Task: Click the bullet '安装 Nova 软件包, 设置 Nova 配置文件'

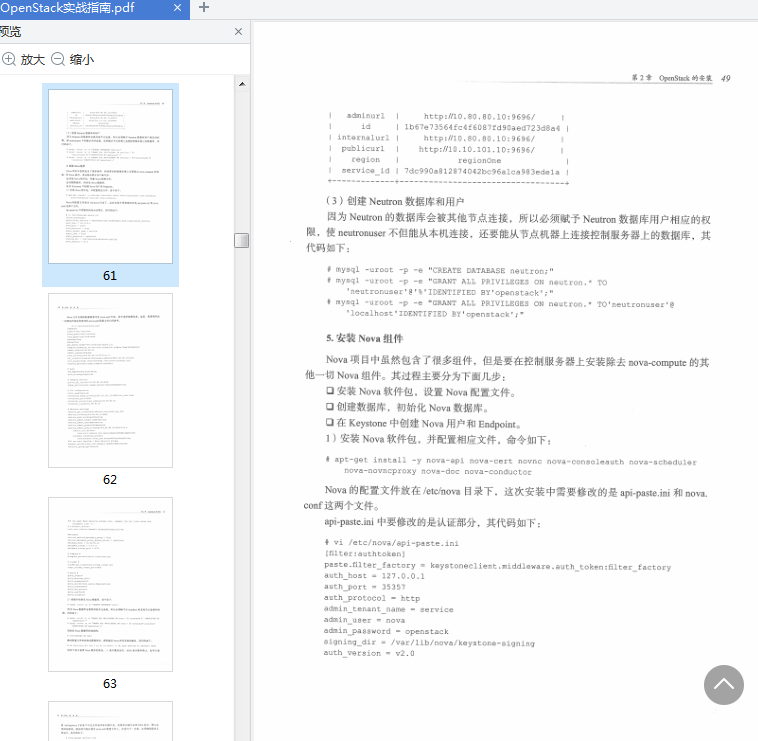Action: point(421,392)
